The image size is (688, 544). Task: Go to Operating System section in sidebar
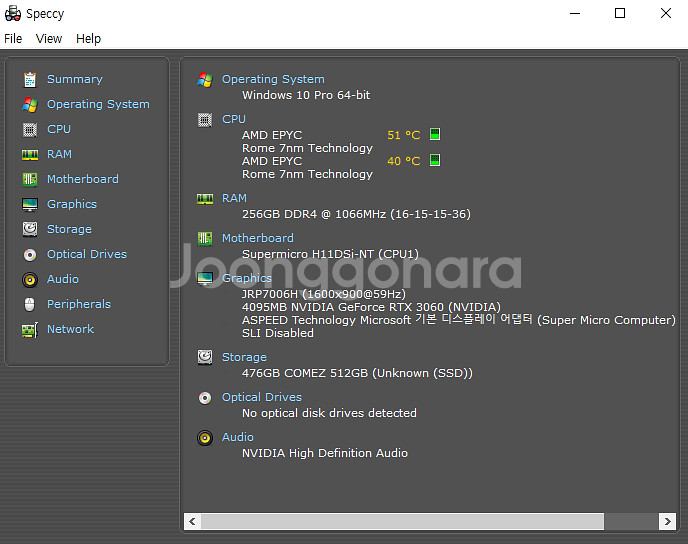tap(98, 104)
